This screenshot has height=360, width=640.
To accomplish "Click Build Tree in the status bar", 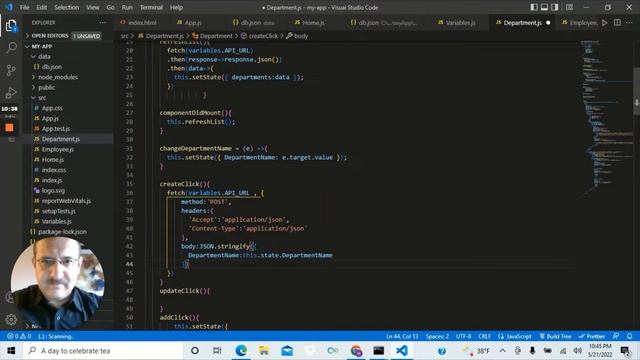I will [555, 336].
